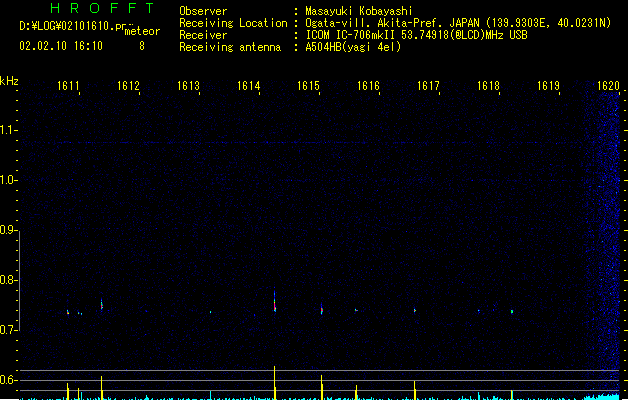This screenshot has height=400, width=629.
Task: Click the 1615 time axis label
Action: (x=308, y=86)
